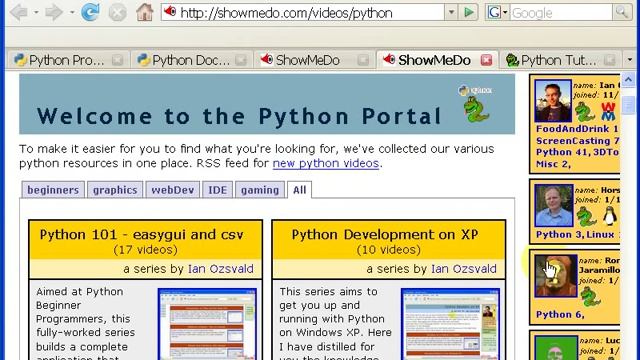The image size is (640, 360).
Task: Open Python Development on XP series
Action: 385,235
